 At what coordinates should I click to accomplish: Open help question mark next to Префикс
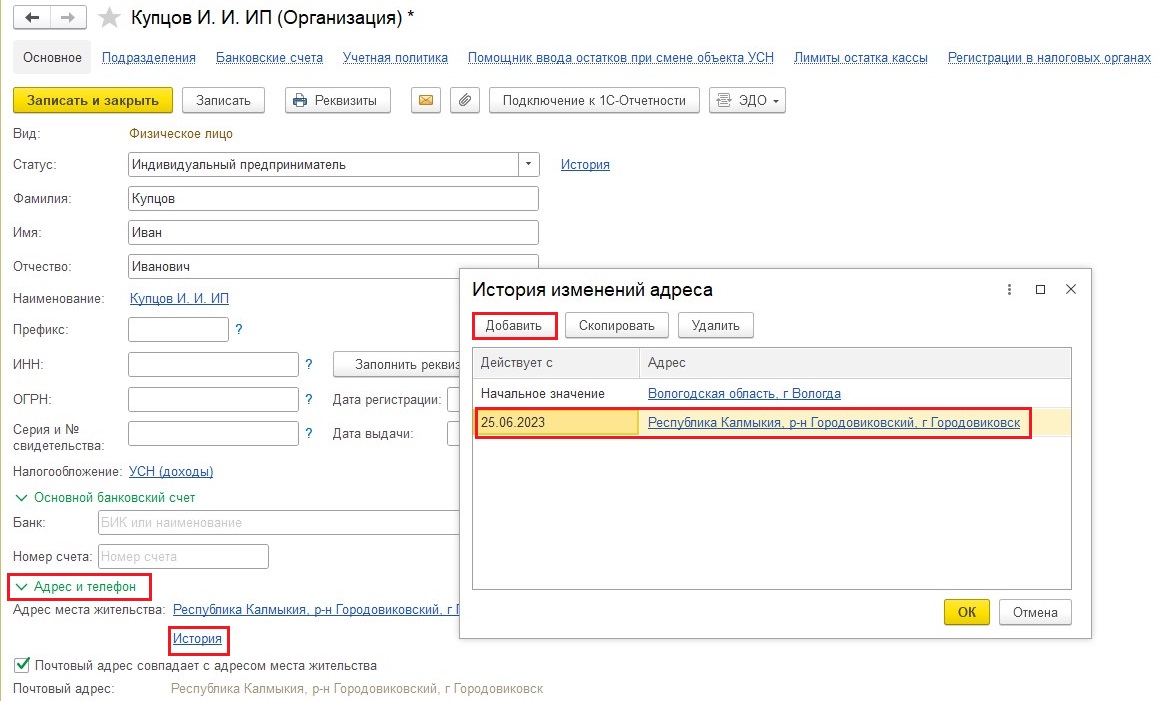coord(239,330)
